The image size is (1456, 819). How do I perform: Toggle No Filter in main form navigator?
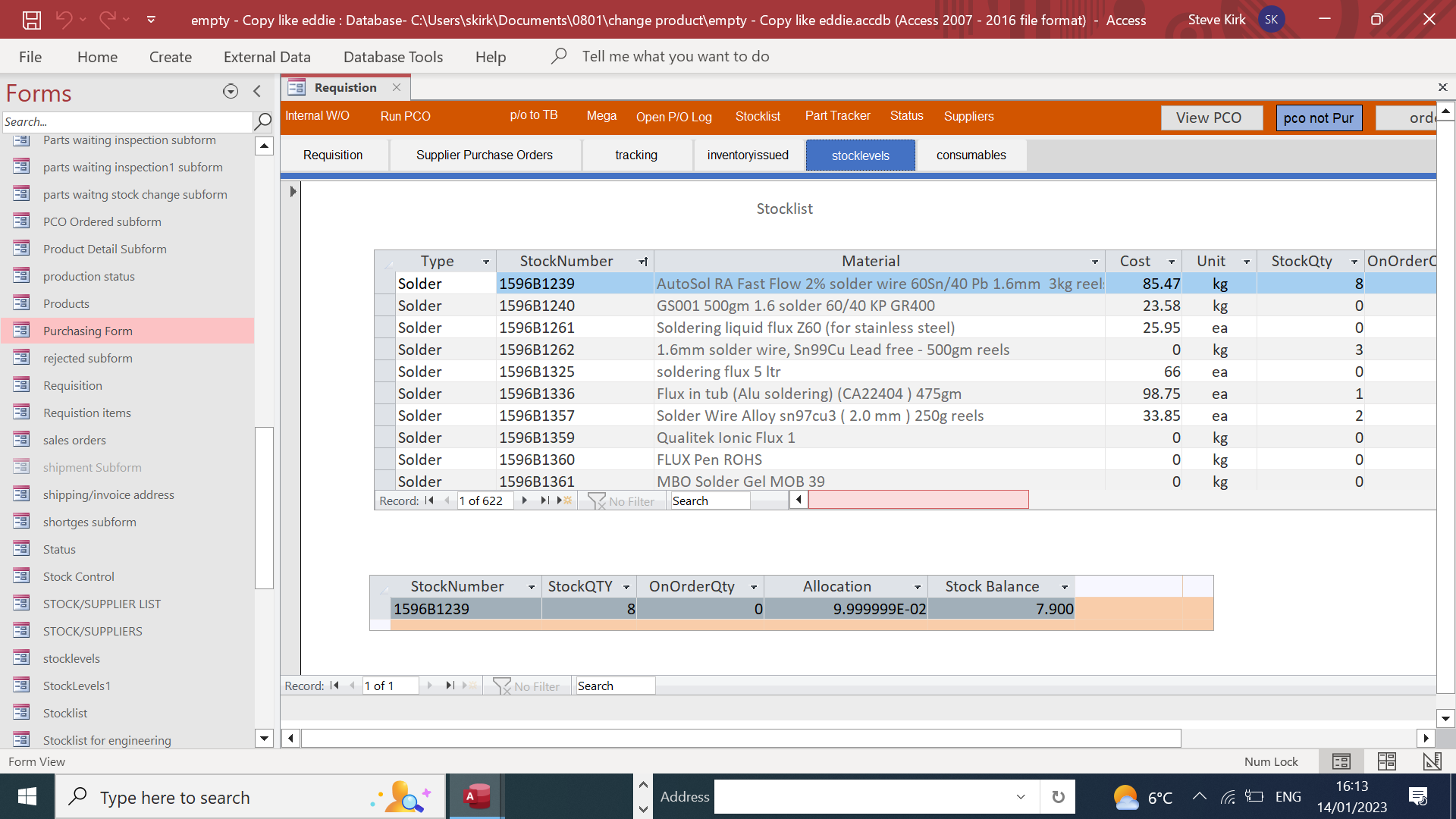point(527,686)
